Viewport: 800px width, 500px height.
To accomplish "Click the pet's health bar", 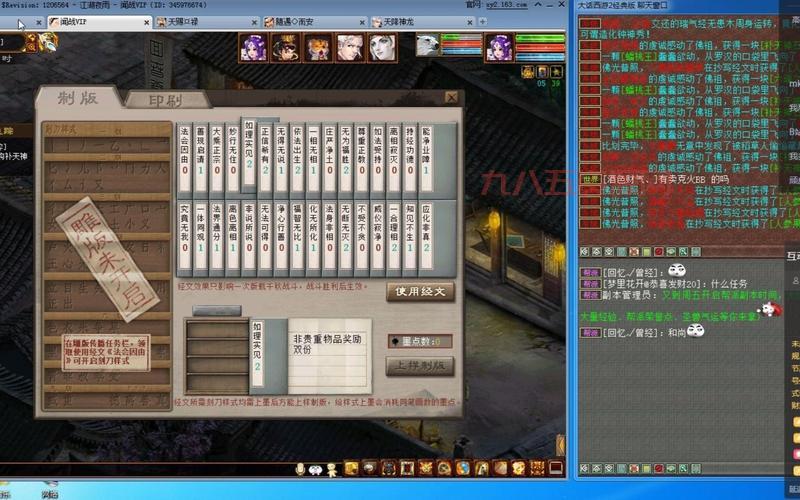I will [461, 38].
